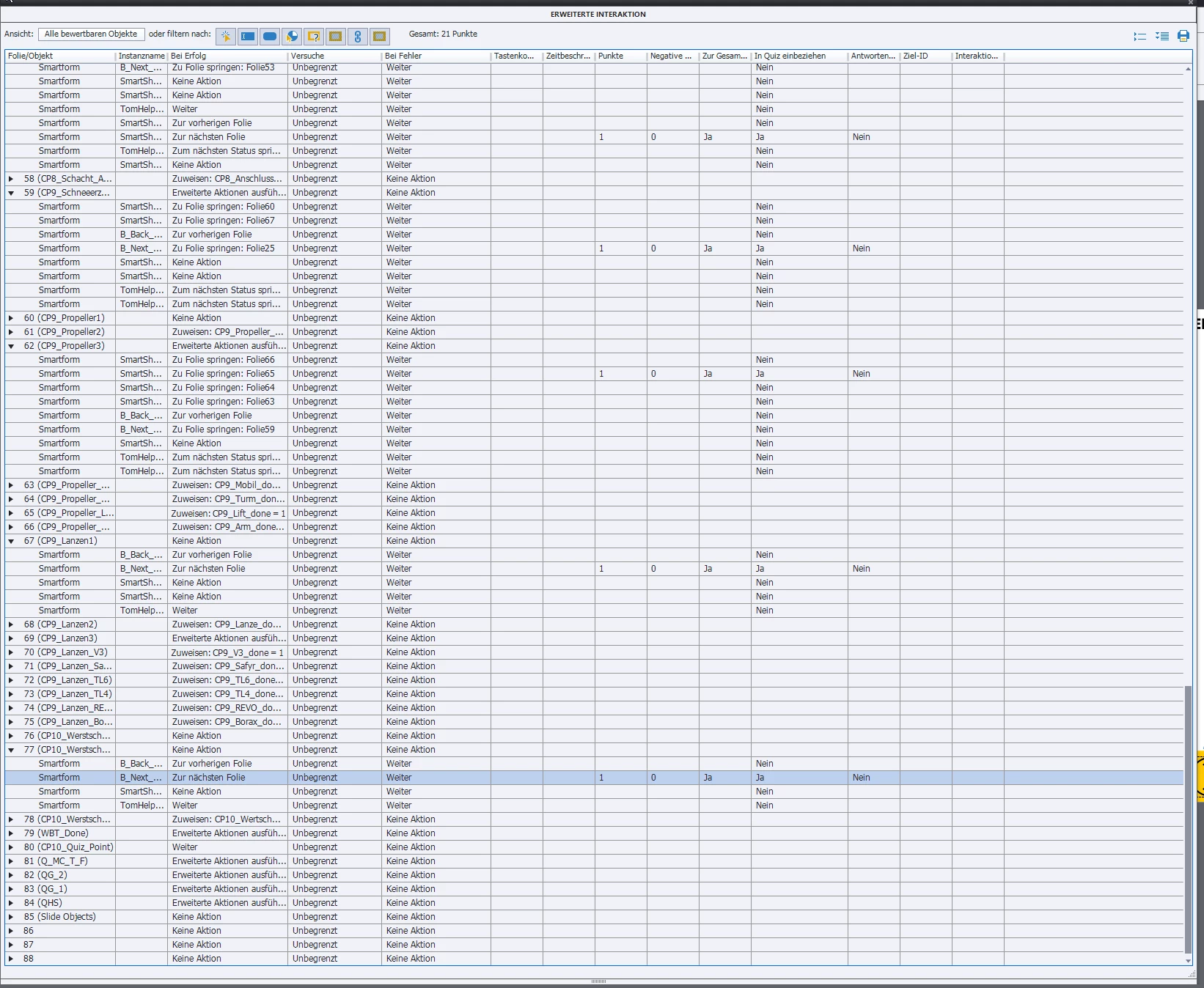Expand slide 81 (Q_MC_T_F)
This screenshot has height=988, width=1204.
11,861
